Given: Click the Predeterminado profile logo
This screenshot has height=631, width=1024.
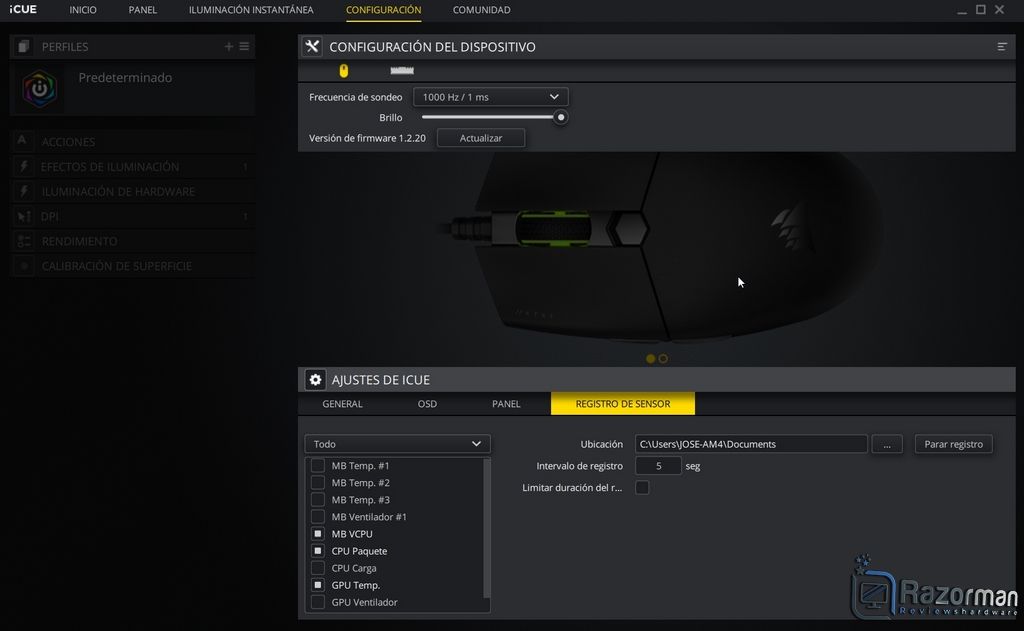Looking at the screenshot, I should point(39,88).
